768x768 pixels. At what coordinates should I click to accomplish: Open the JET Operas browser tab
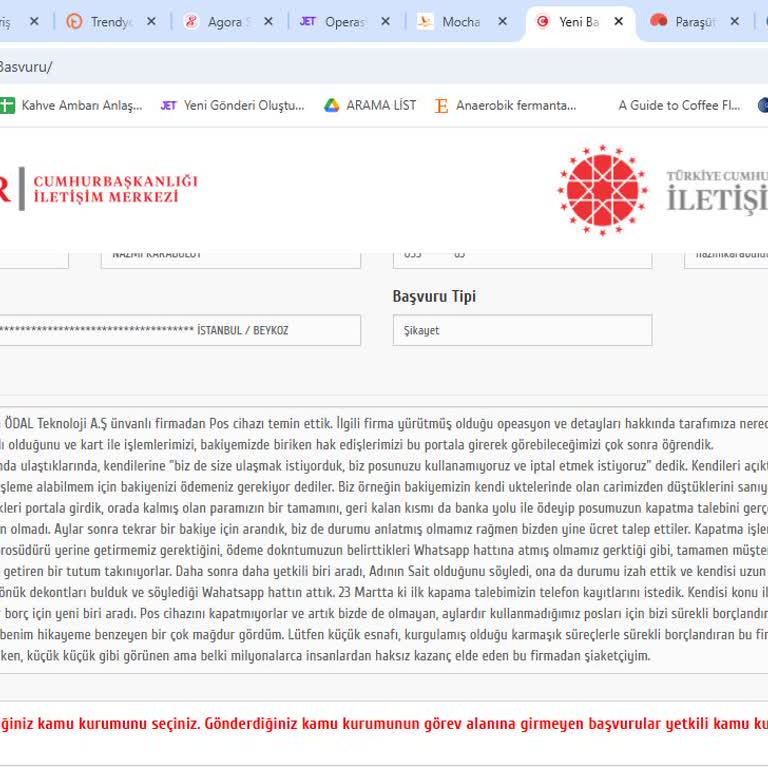pyautogui.click(x=345, y=22)
